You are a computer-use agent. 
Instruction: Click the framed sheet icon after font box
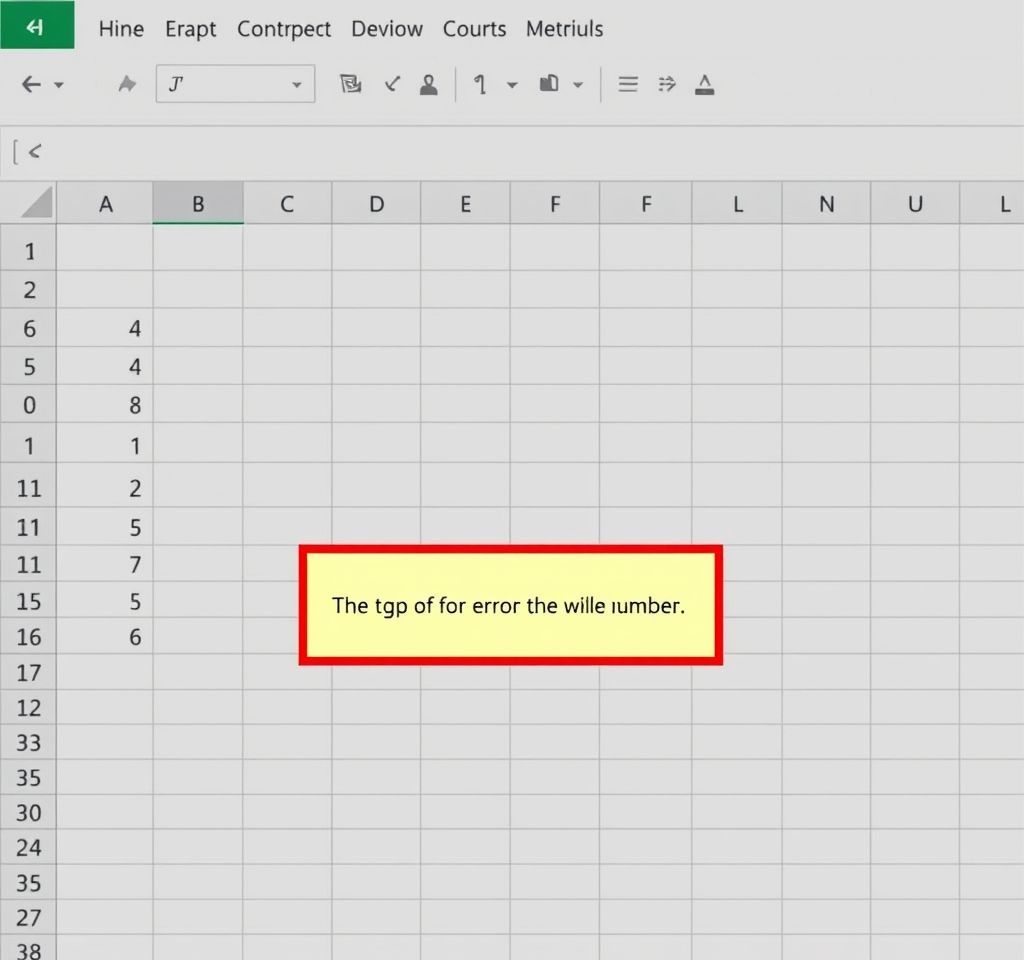coord(351,85)
